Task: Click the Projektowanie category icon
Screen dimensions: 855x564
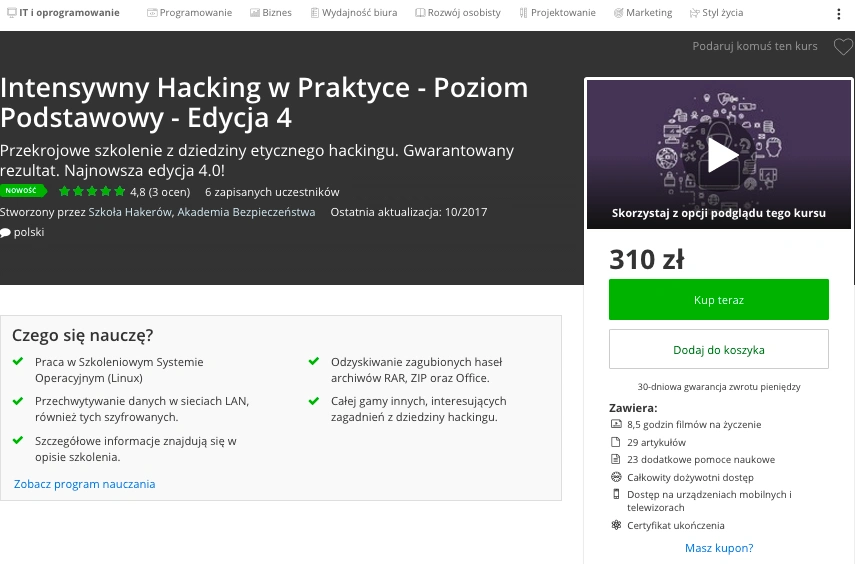Action: (523, 13)
